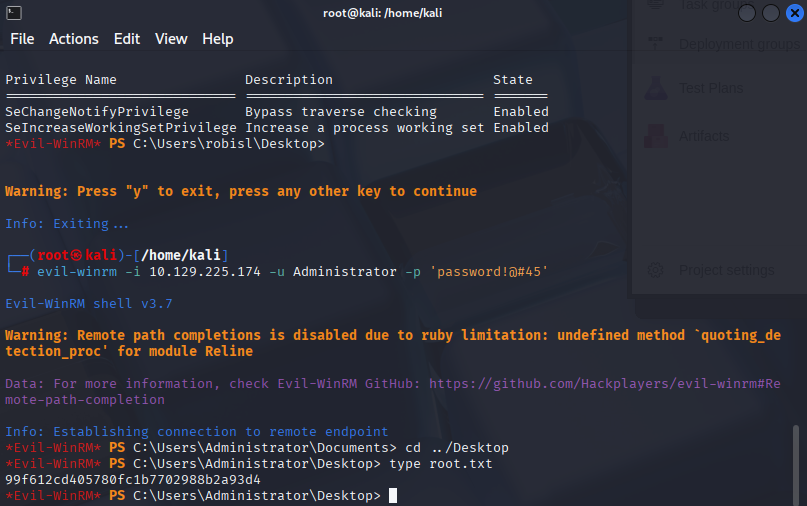Viewport: 807px width, 506px height.
Task: Click the 'type root.txt' command
Action: tap(441, 464)
